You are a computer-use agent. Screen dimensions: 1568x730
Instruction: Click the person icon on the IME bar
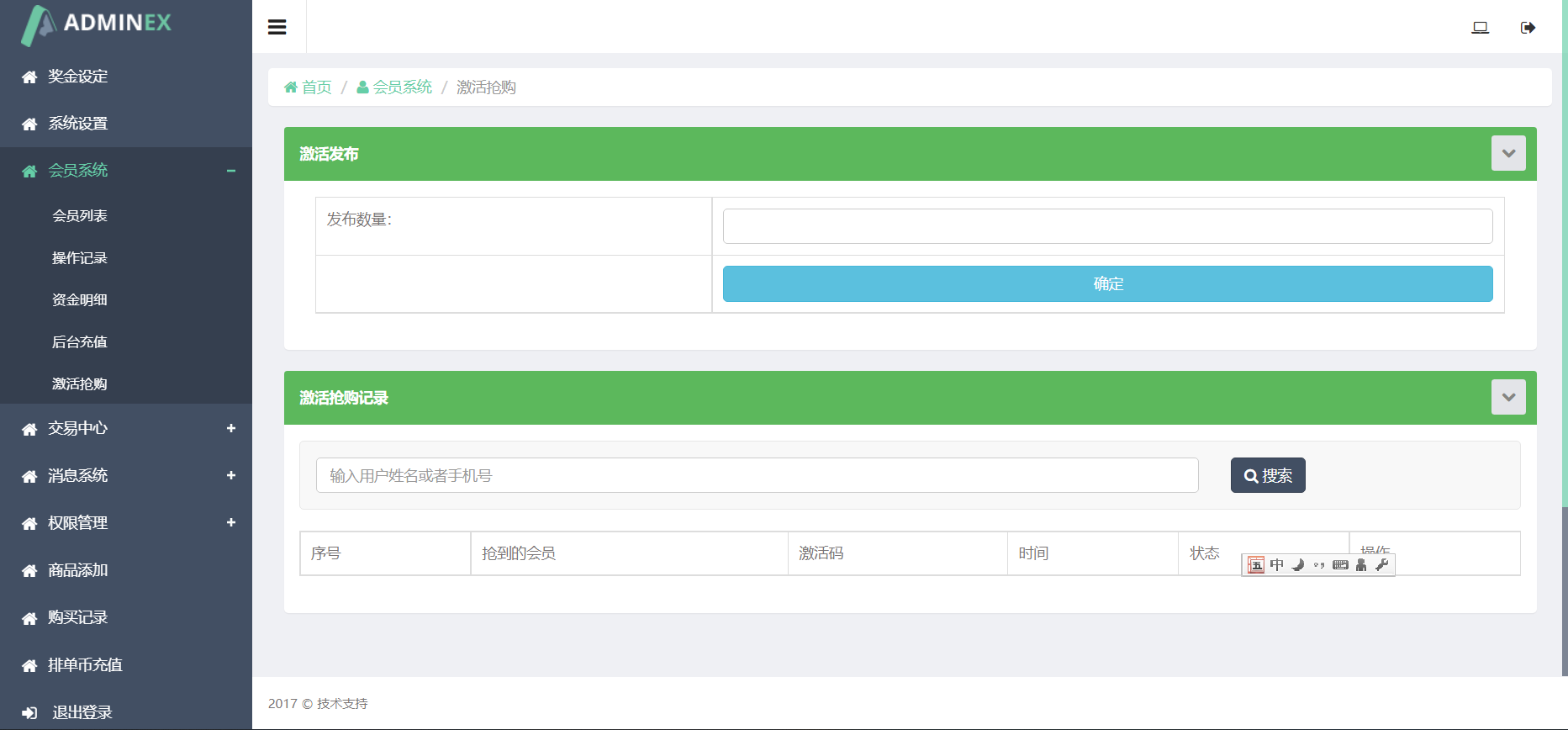tap(1361, 564)
